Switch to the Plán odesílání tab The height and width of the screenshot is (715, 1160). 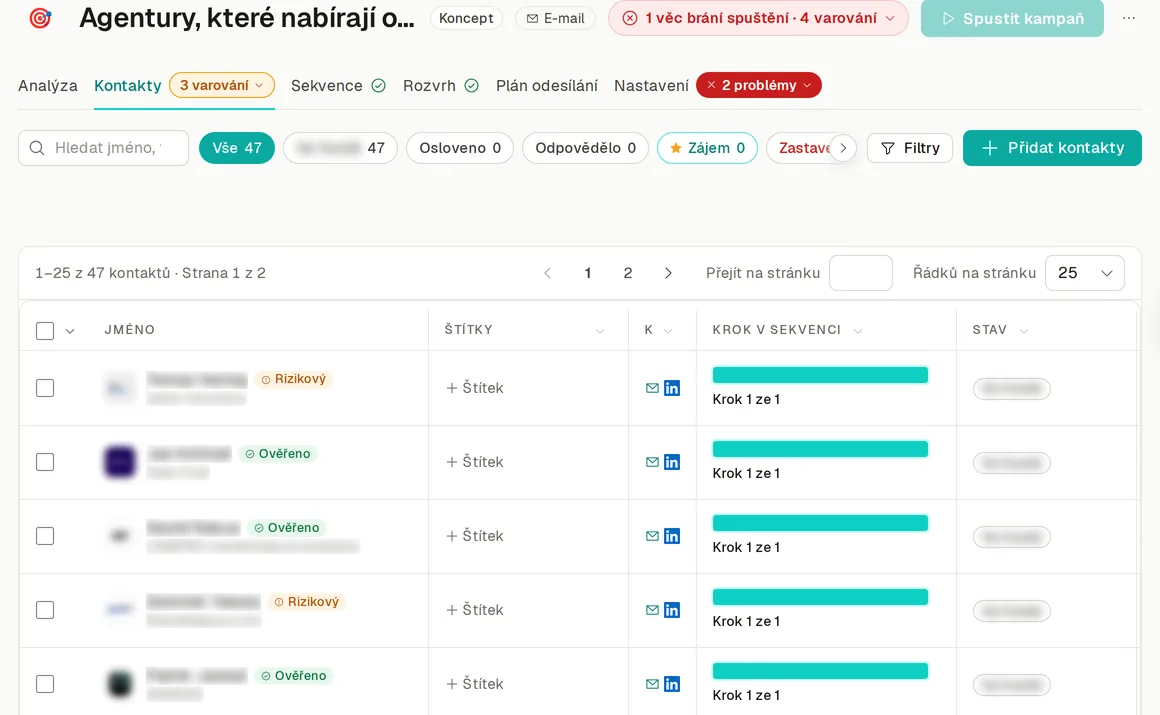[x=547, y=86]
